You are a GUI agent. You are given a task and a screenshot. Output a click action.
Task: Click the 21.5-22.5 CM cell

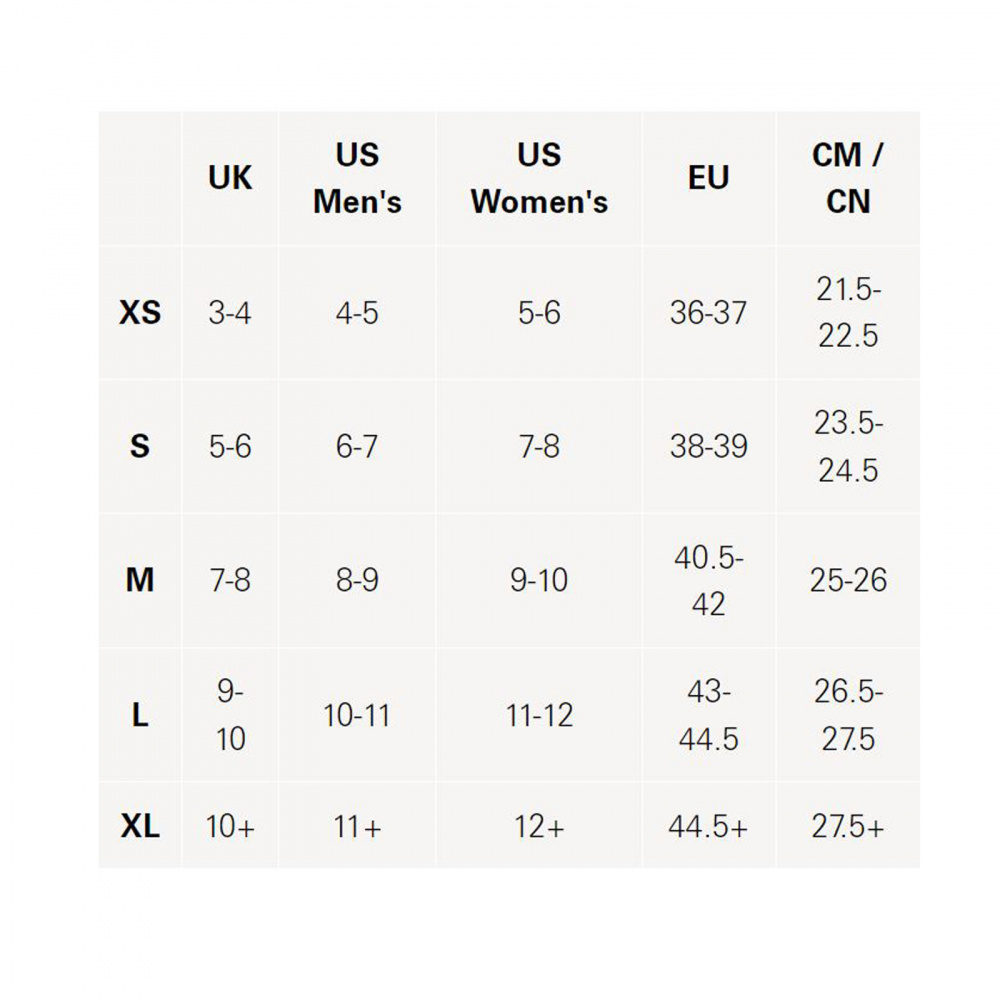click(847, 312)
